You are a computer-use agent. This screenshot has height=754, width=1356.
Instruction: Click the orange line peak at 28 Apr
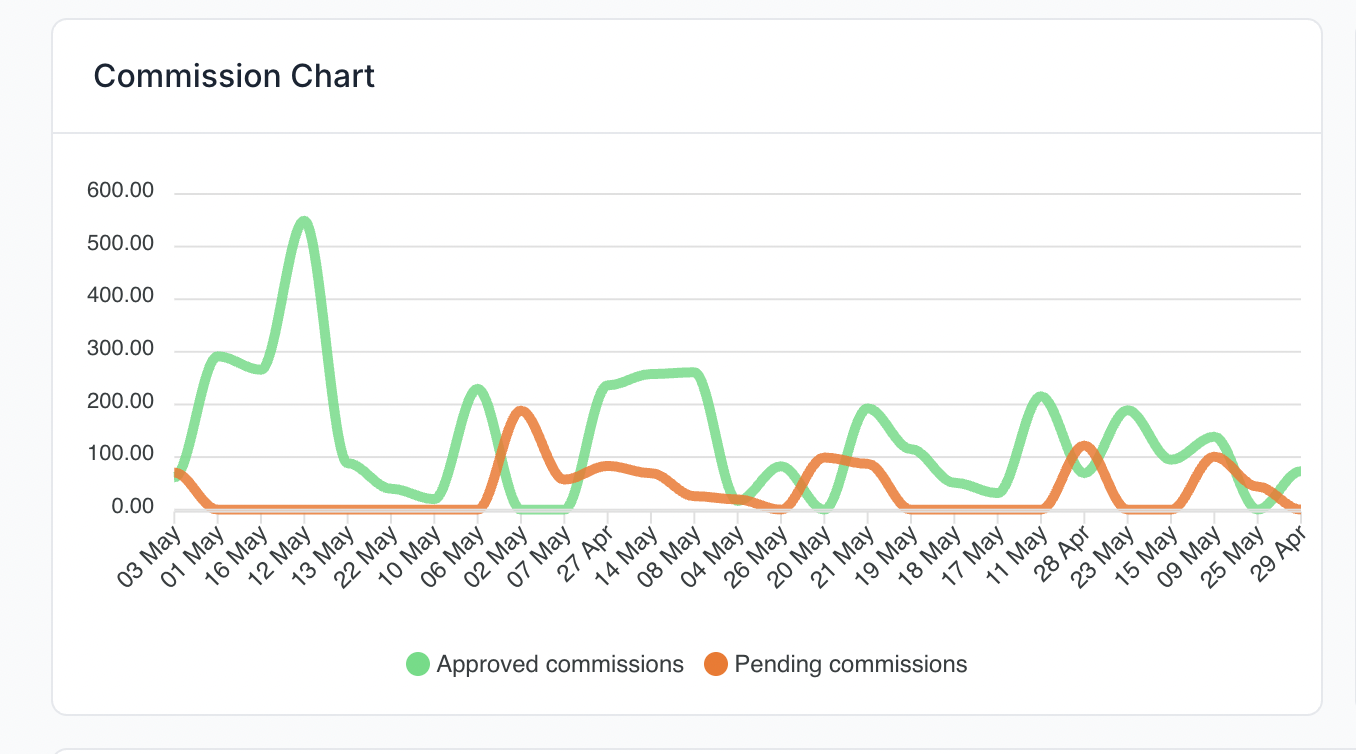[1085, 446]
